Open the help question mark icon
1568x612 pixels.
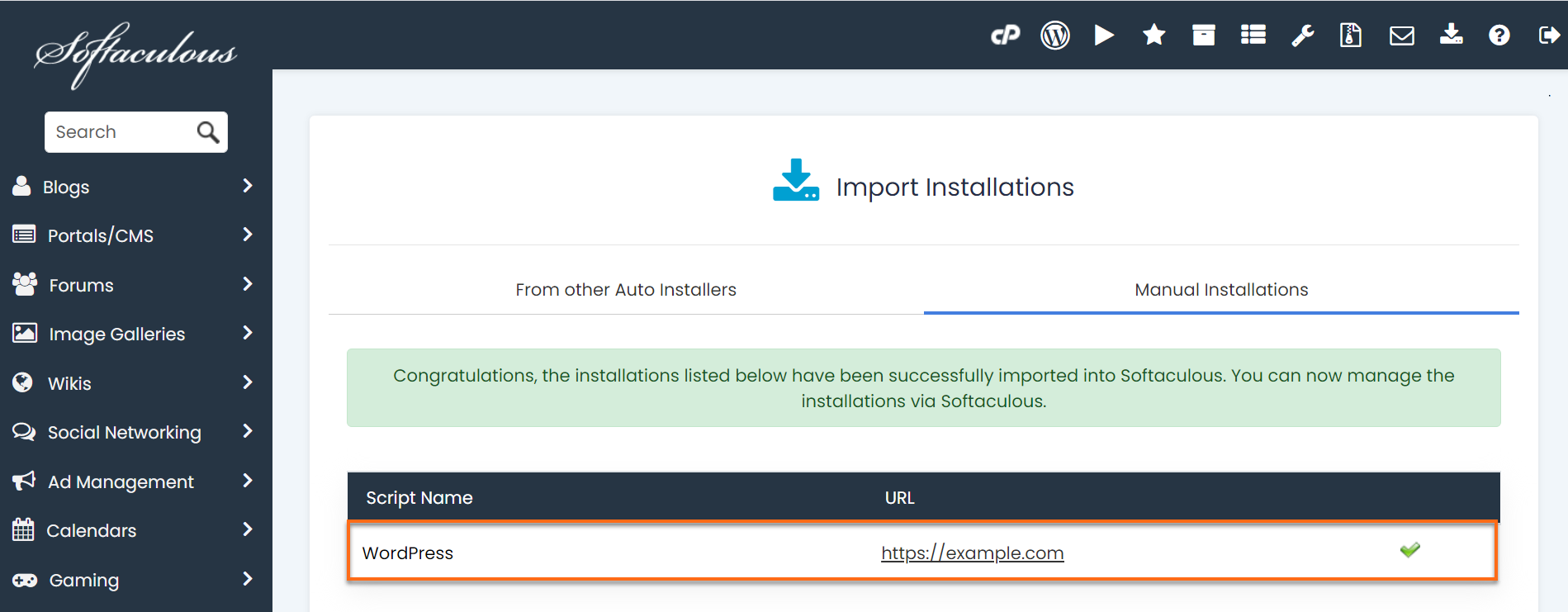coord(1499,36)
